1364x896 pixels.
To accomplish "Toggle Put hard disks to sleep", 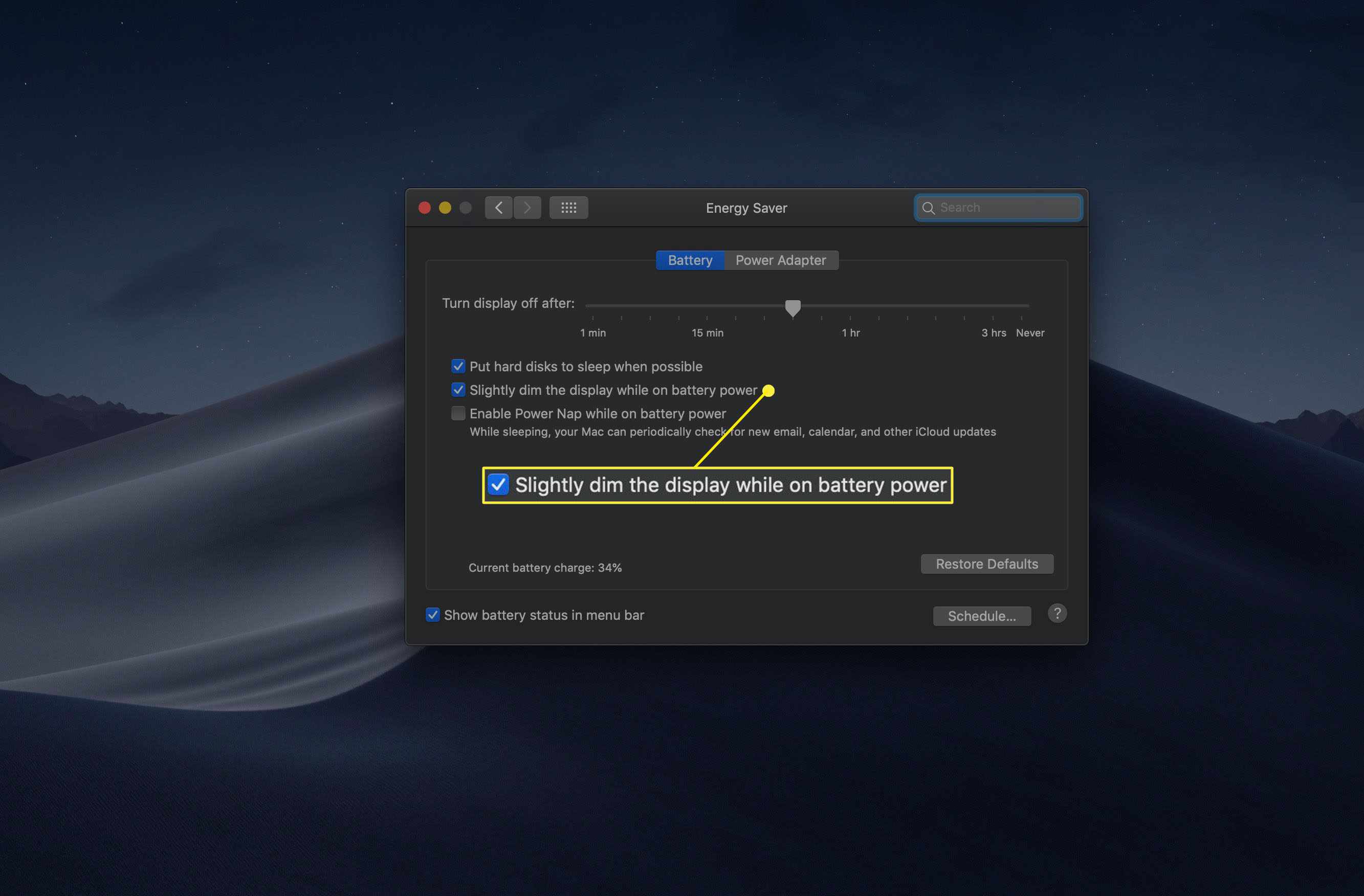I will pyautogui.click(x=457, y=366).
